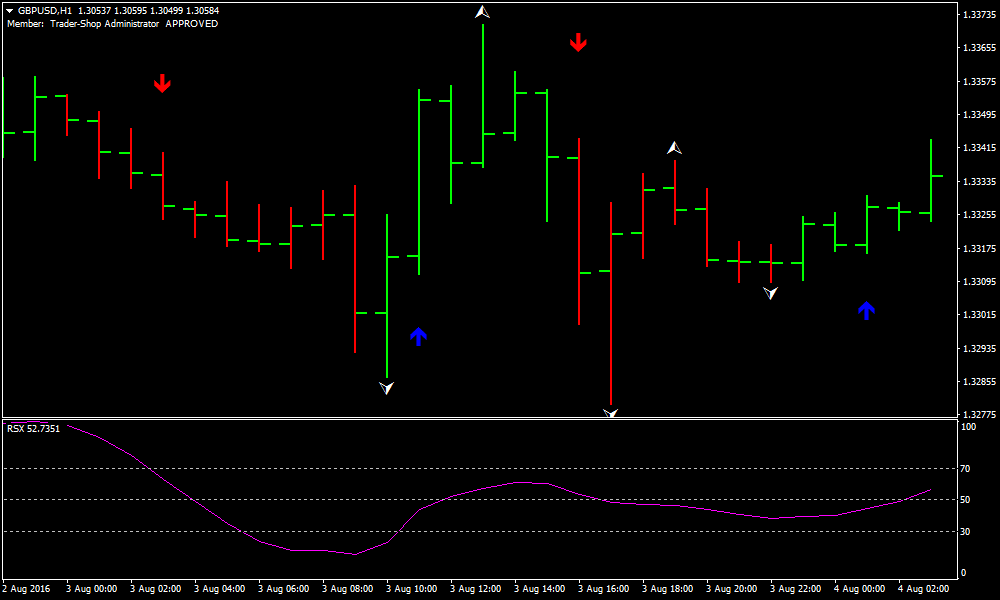The height and width of the screenshot is (600, 1000).
Task: Select the RSX 52.7351 indicator label
Action: point(34,428)
